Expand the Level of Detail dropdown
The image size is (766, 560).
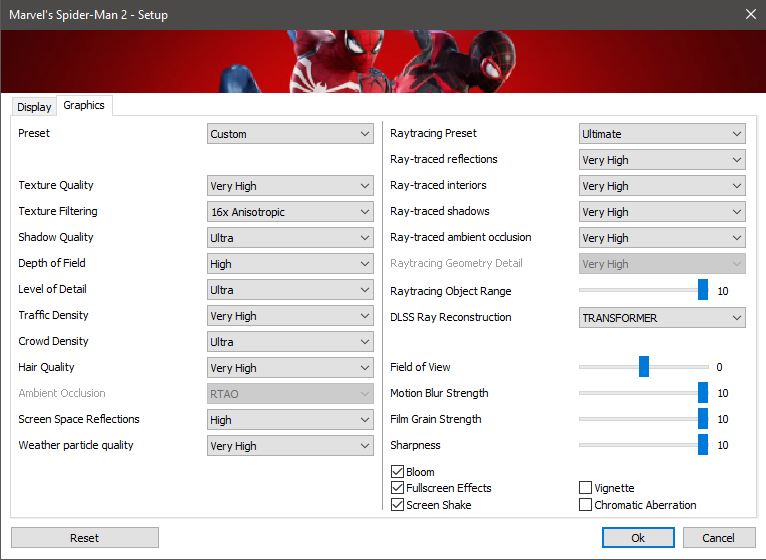290,290
